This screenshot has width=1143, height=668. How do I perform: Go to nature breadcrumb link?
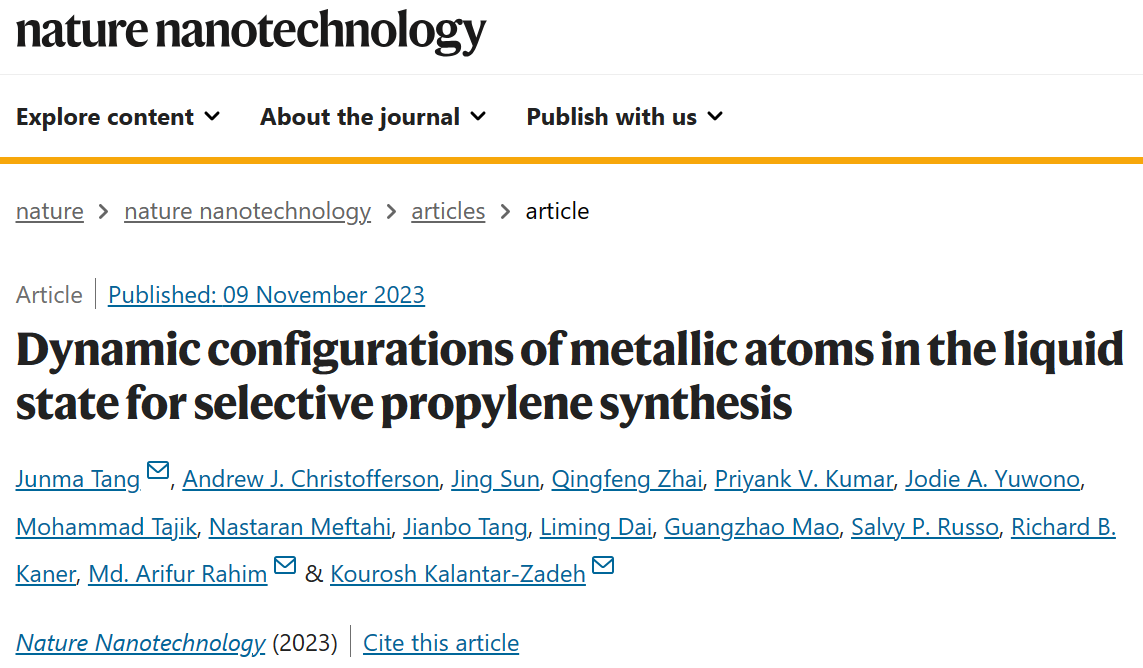point(50,211)
